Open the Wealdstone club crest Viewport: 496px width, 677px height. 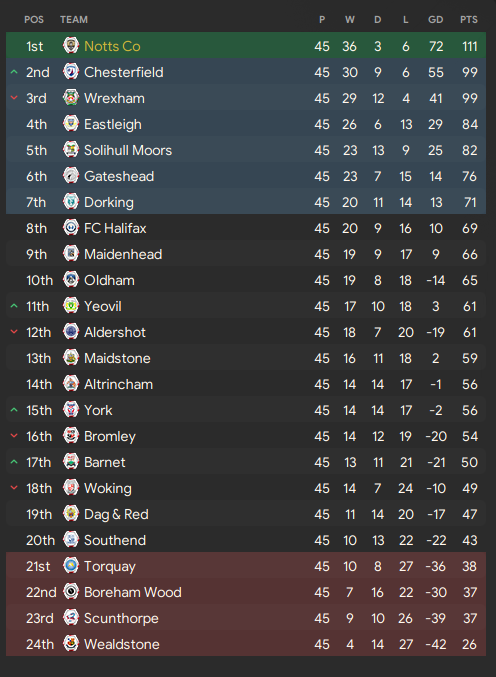(71, 643)
